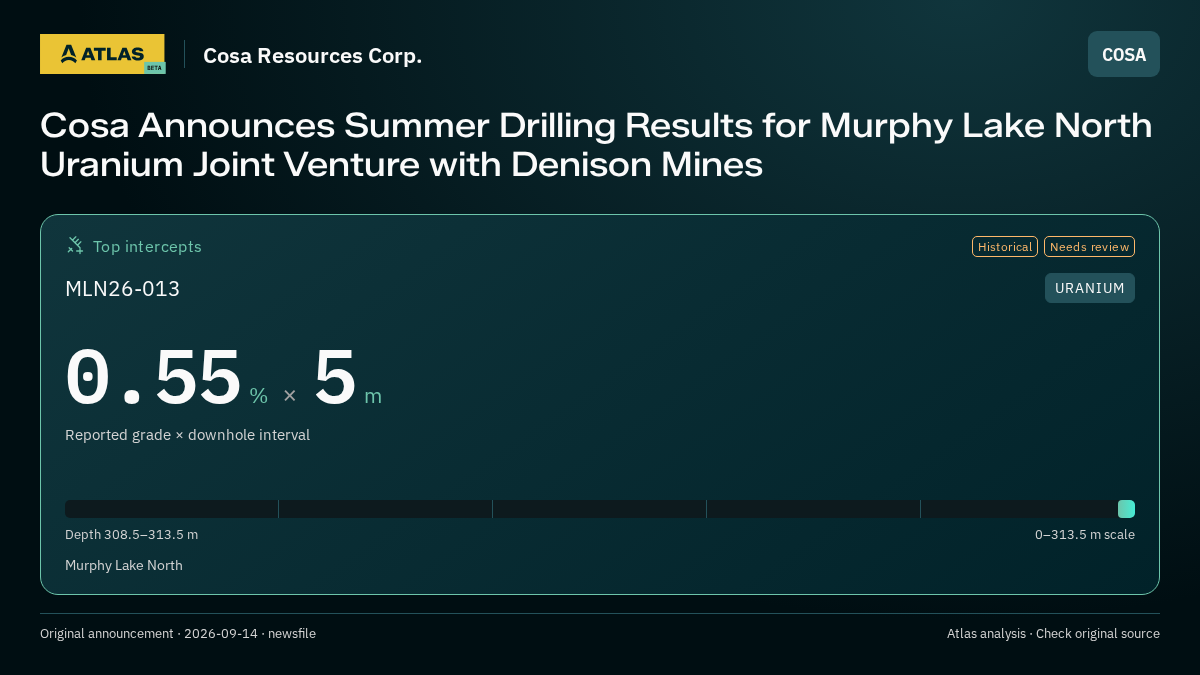Click the Top intercepts drill icon
The image size is (1200, 675).
tap(75, 245)
